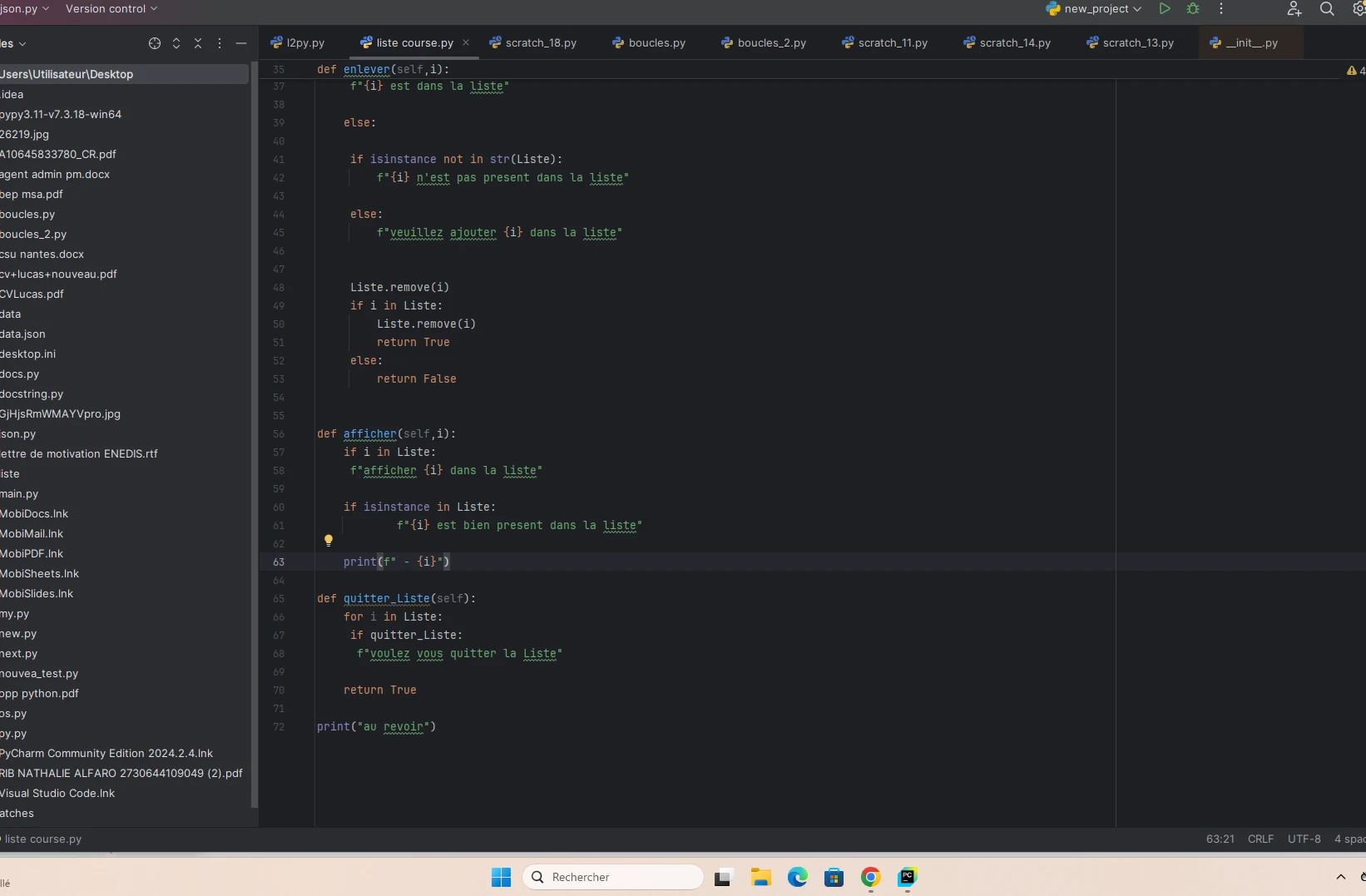The image size is (1366, 896).
Task: Click the Select Opened File target icon
Action: (x=155, y=43)
